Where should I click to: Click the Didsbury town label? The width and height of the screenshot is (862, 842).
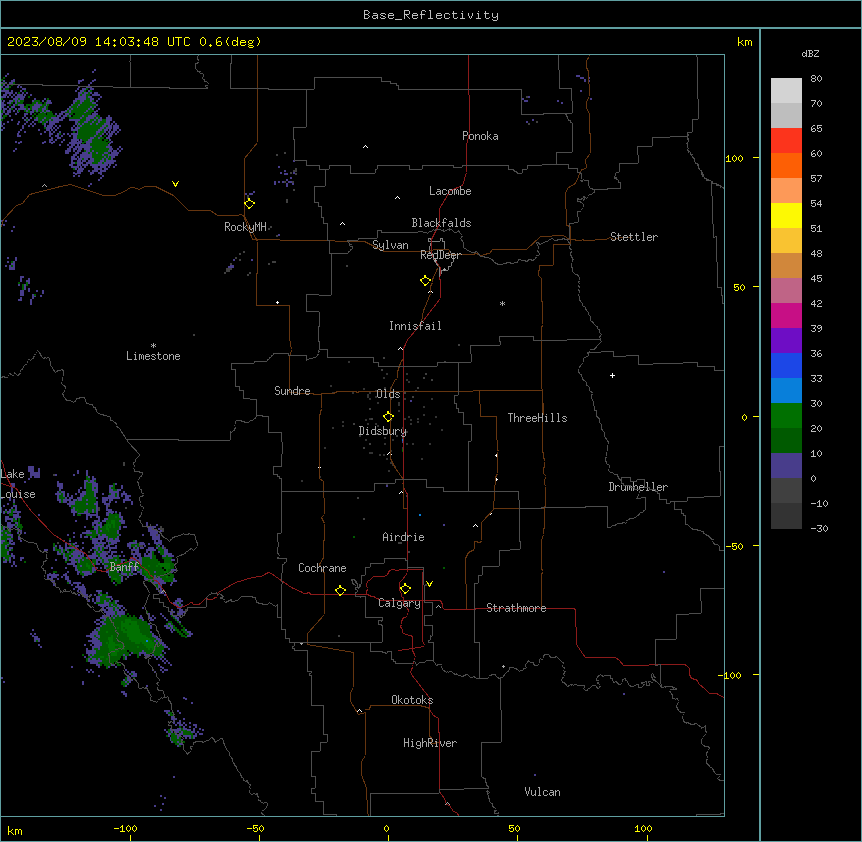click(383, 431)
